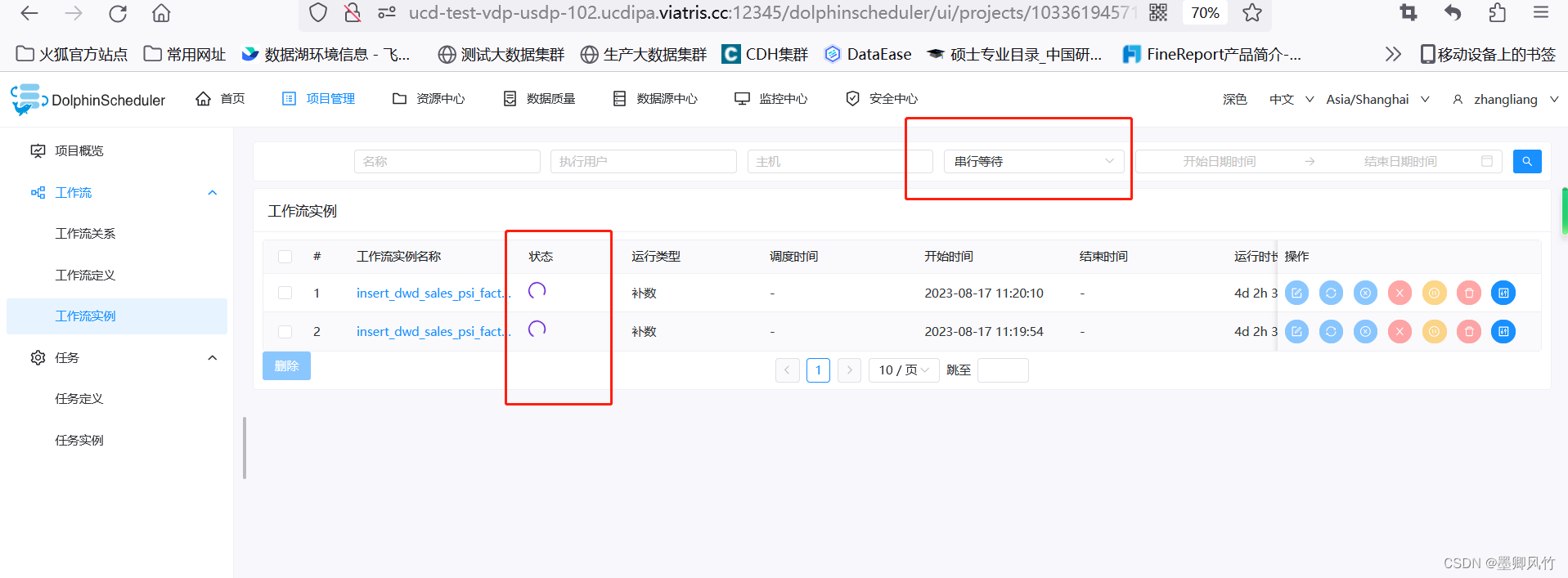1568x578 pixels.
Task: Rerun the instance started at 11:19:54
Action: [x=1331, y=331]
